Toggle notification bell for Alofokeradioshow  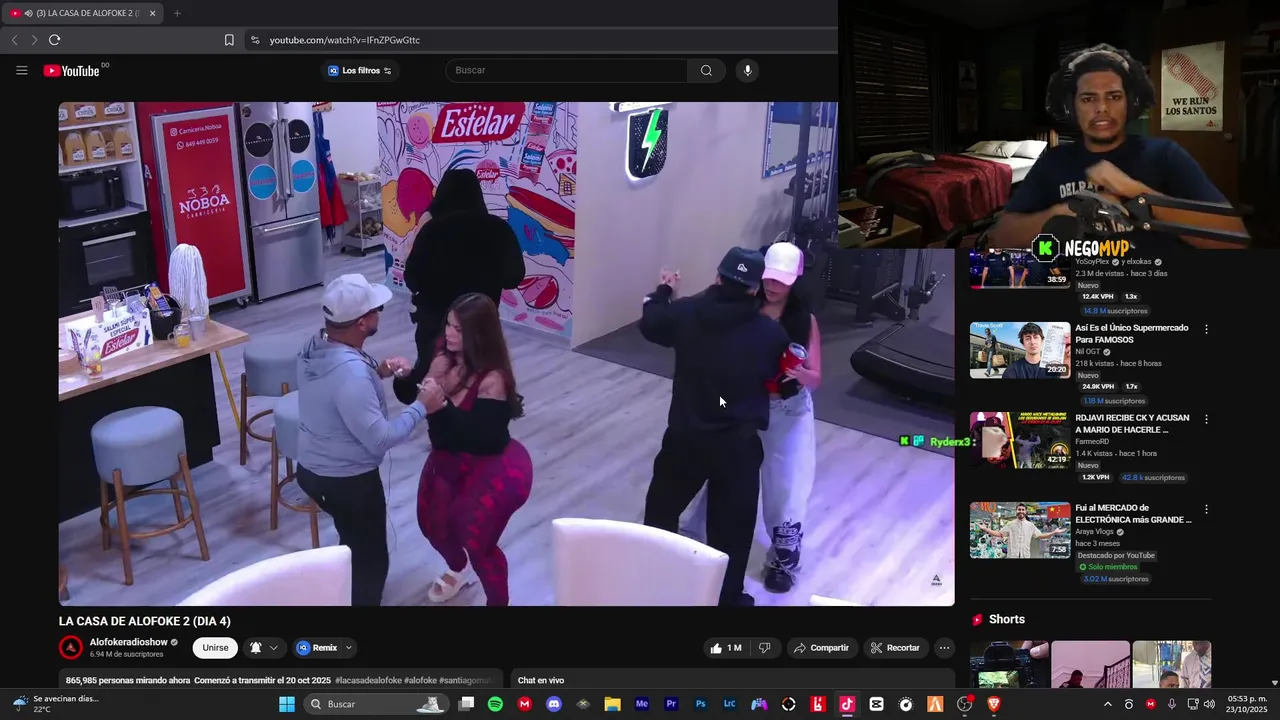tap(256, 648)
